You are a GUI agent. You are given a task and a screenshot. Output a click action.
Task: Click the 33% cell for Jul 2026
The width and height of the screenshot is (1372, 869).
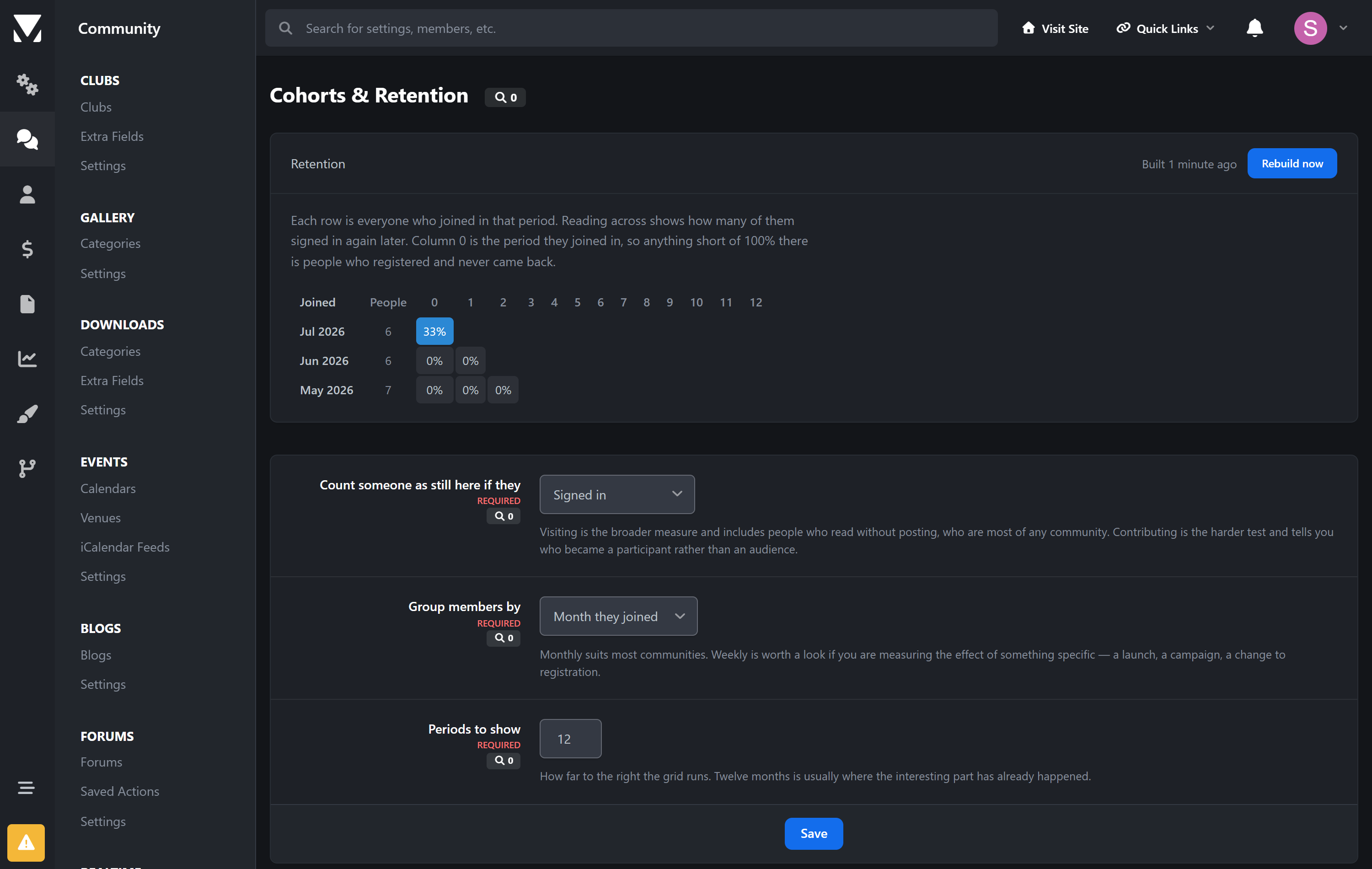434,332
